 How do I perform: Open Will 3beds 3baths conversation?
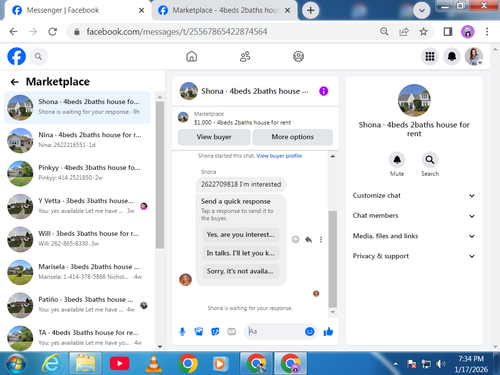tap(77, 239)
